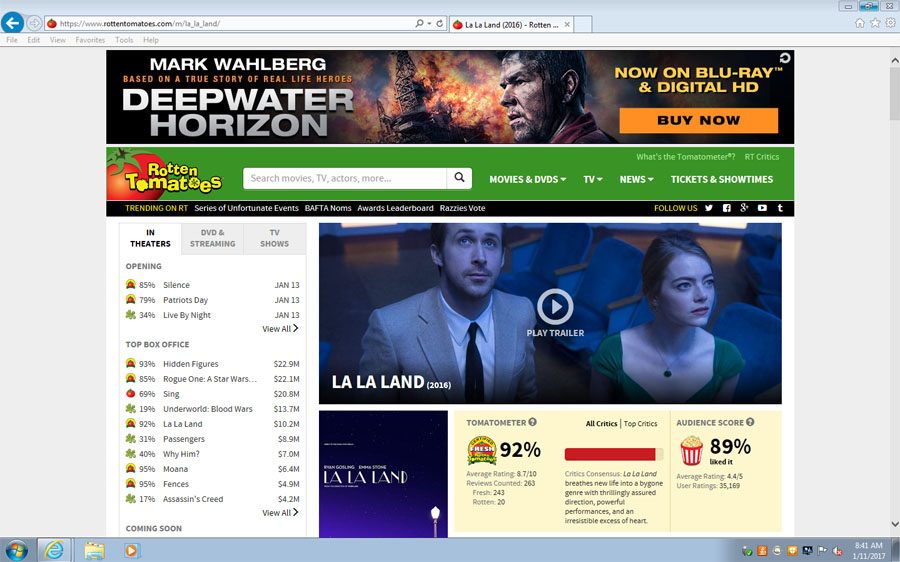Open the Favorites menu
Screen dimensions: 900x562
click(x=90, y=40)
